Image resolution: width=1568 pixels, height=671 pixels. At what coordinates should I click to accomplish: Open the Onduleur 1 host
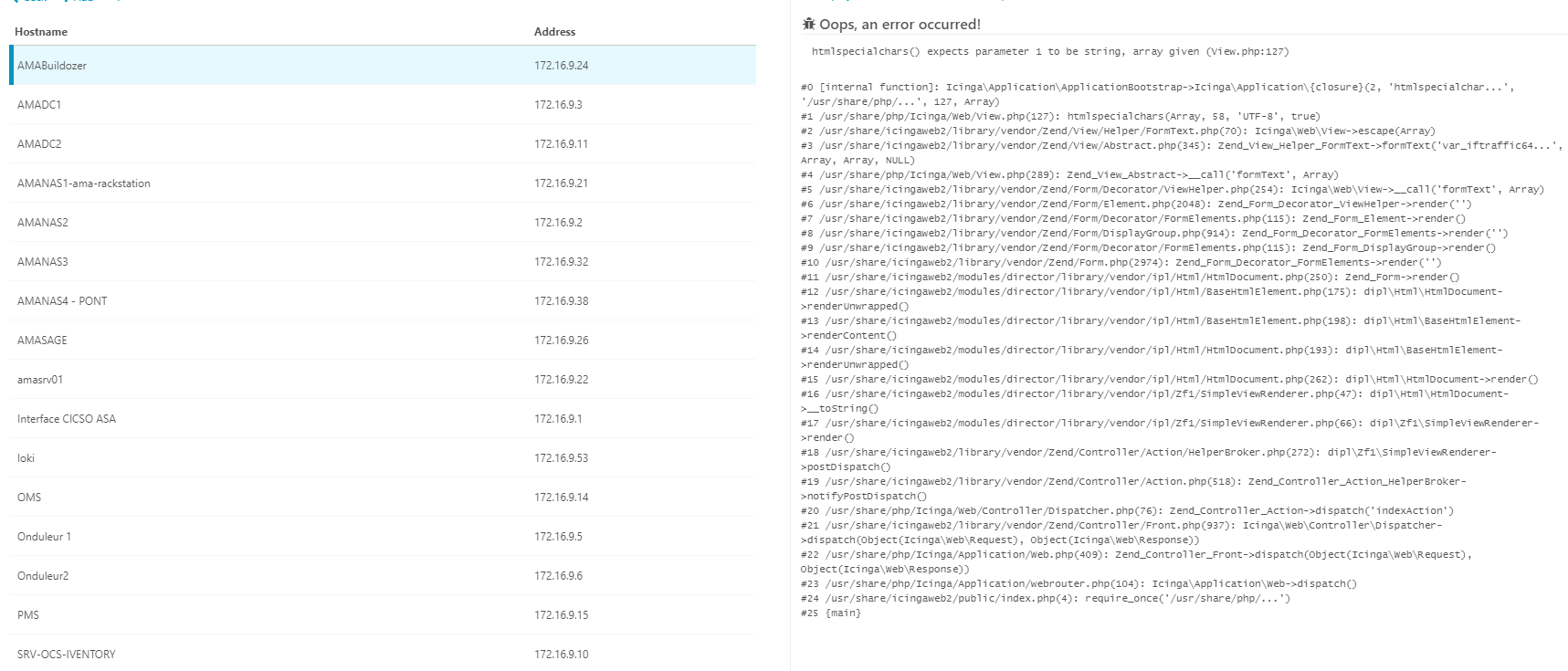[383, 537]
